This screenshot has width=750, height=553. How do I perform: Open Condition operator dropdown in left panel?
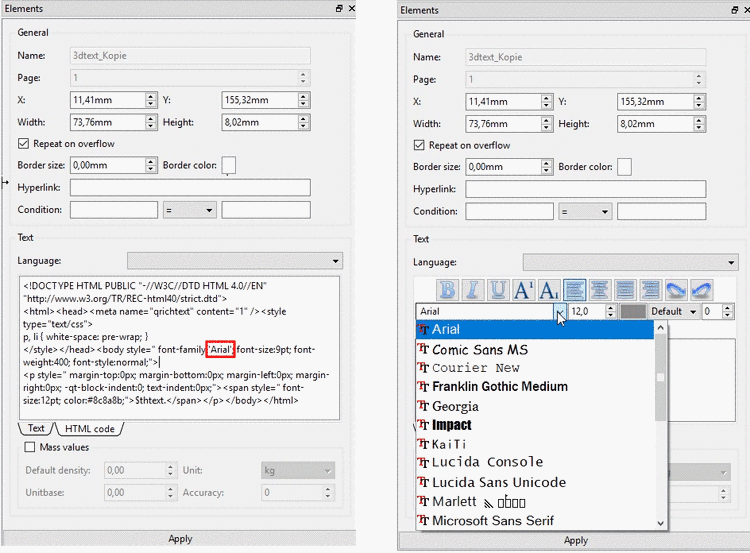(x=190, y=210)
